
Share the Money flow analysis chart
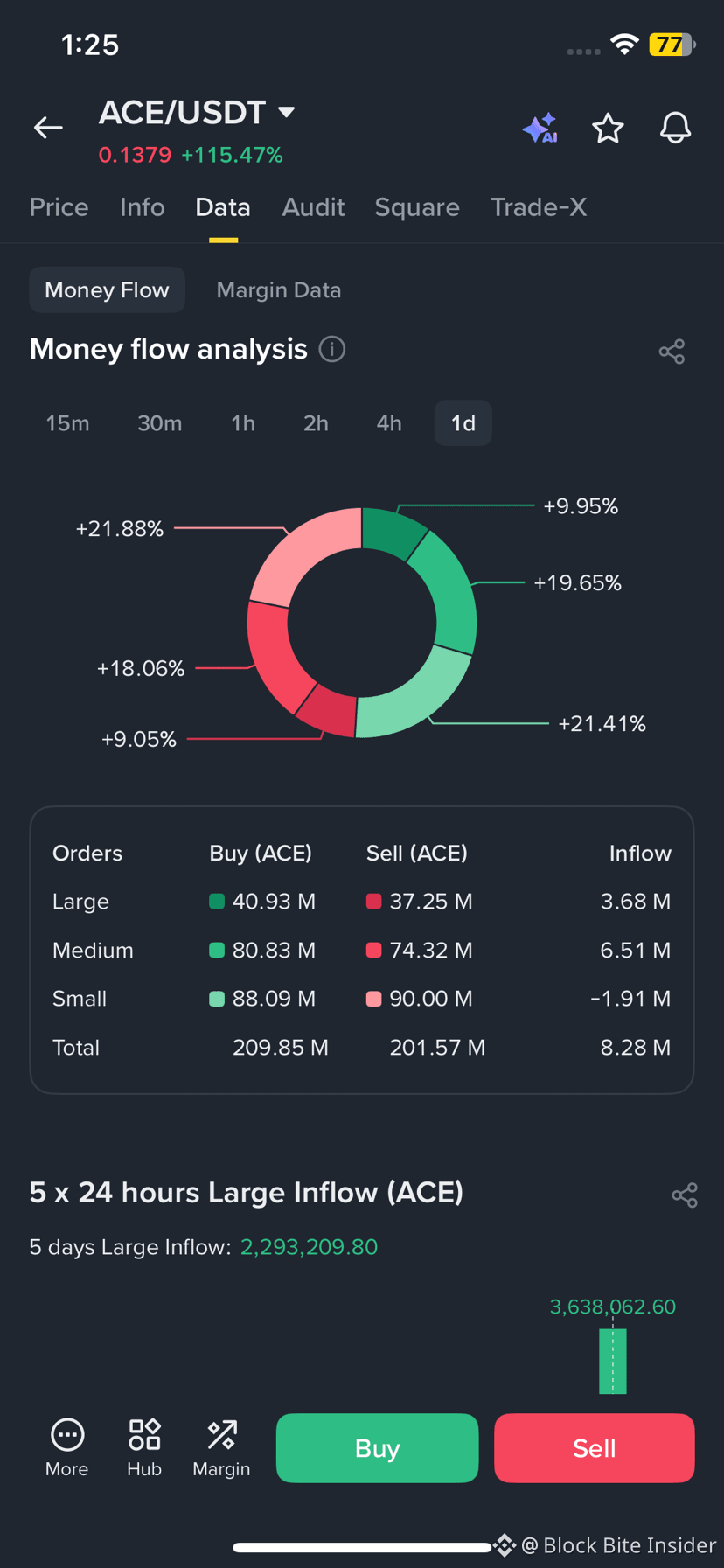[672, 352]
